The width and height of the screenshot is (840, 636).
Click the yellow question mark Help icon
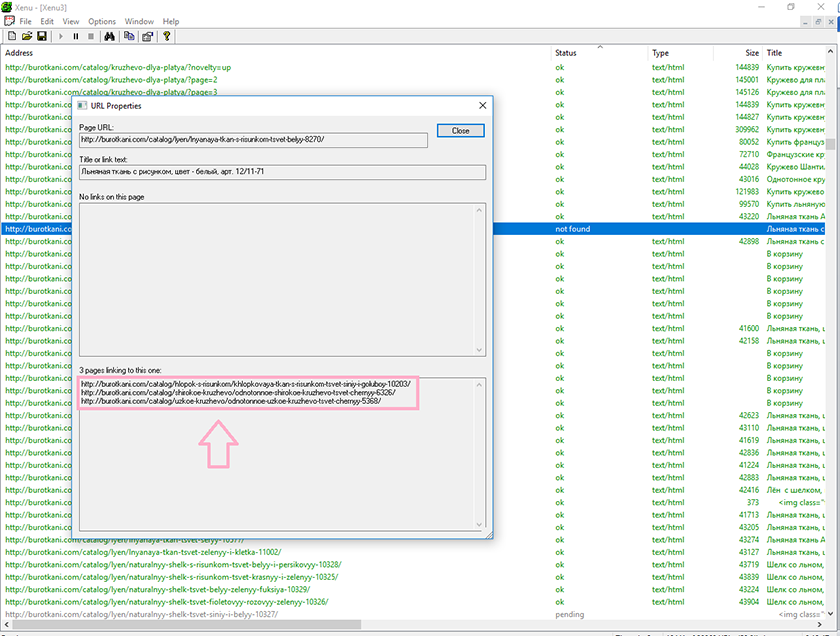pos(167,36)
